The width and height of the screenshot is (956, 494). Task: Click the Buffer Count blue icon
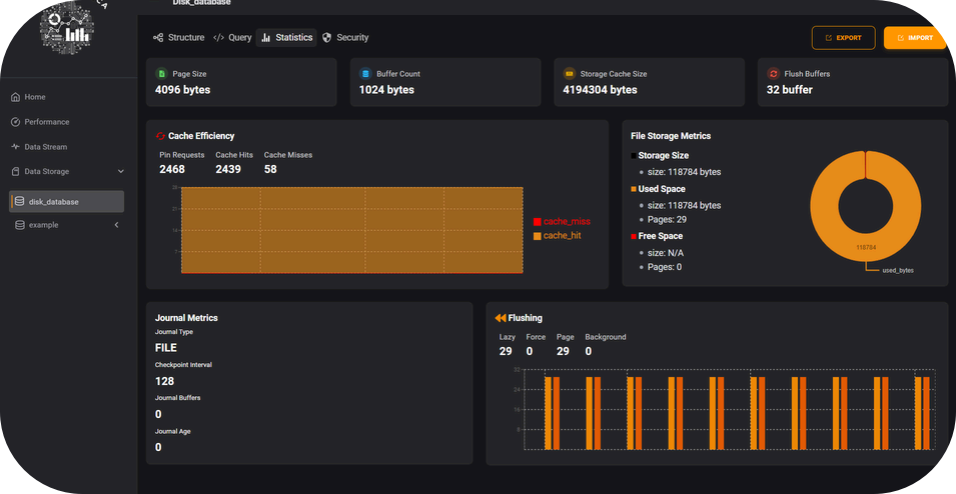[365, 74]
